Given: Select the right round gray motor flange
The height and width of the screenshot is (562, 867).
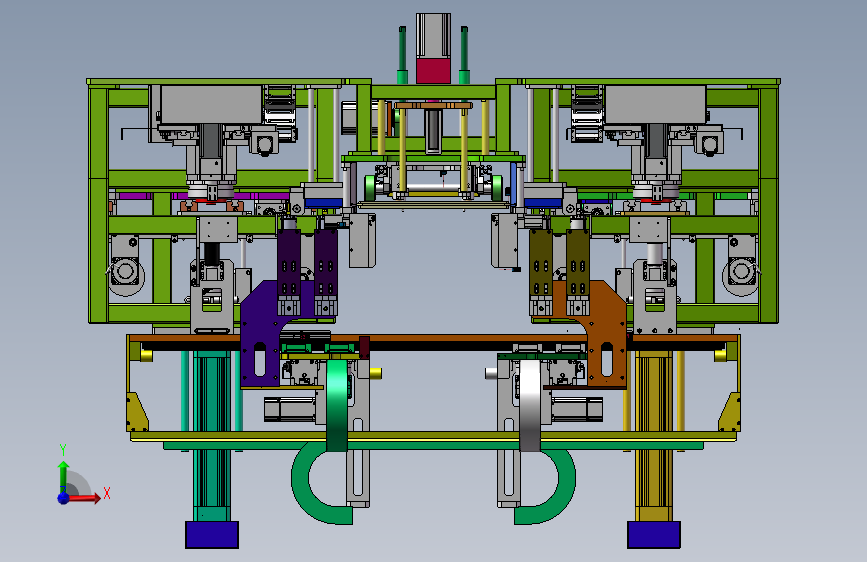Looking at the screenshot, I should click(x=741, y=272).
